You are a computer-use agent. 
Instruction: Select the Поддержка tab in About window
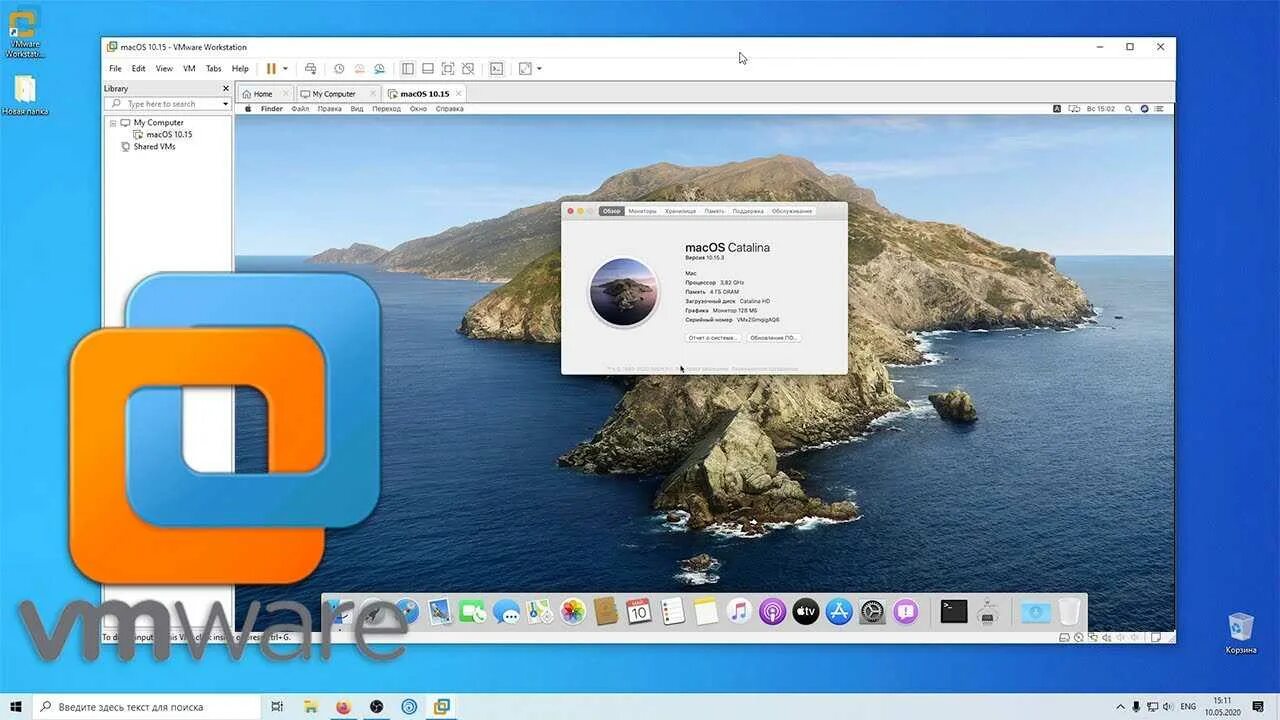point(748,211)
